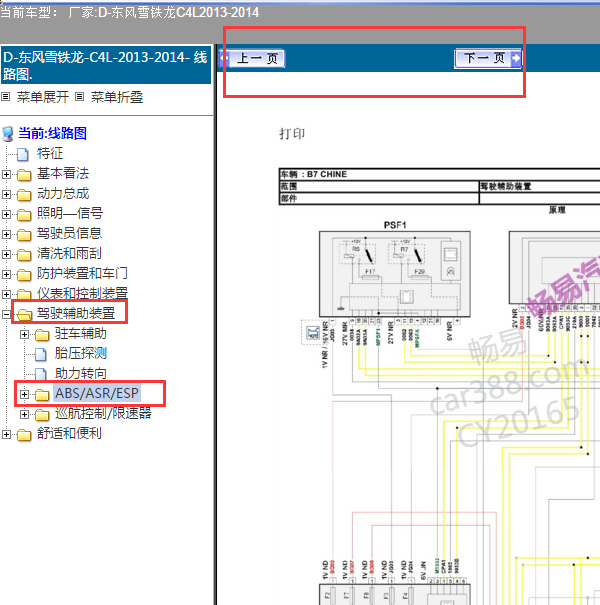Click the folder icon of 基本看法

[24, 175]
